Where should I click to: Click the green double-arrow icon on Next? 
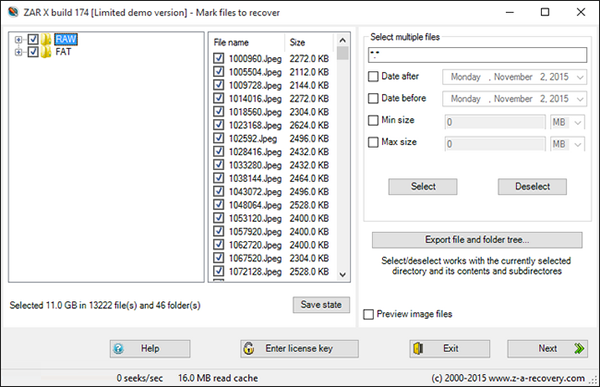pyautogui.click(x=579, y=348)
